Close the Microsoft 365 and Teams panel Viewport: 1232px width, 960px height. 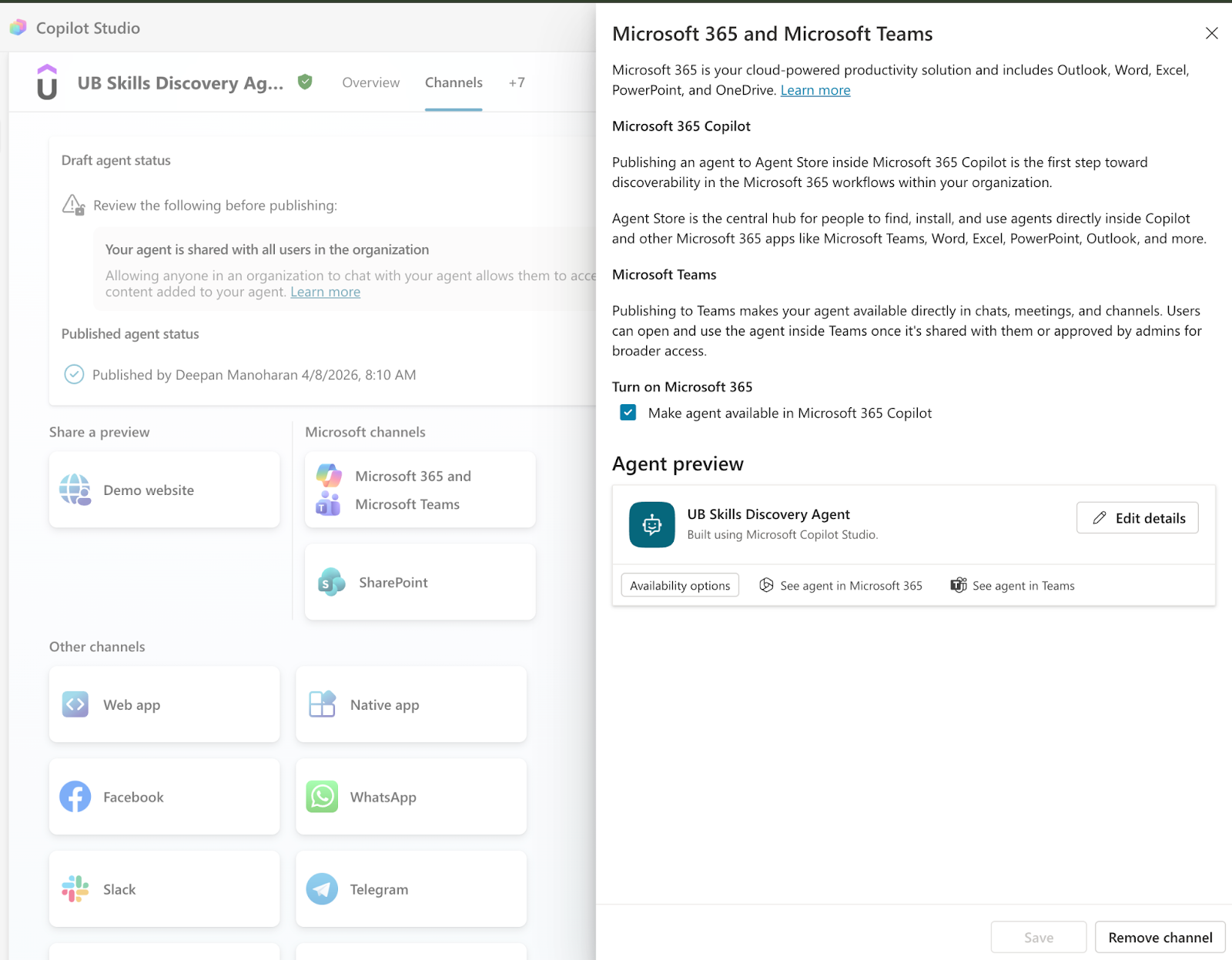point(1211,33)
